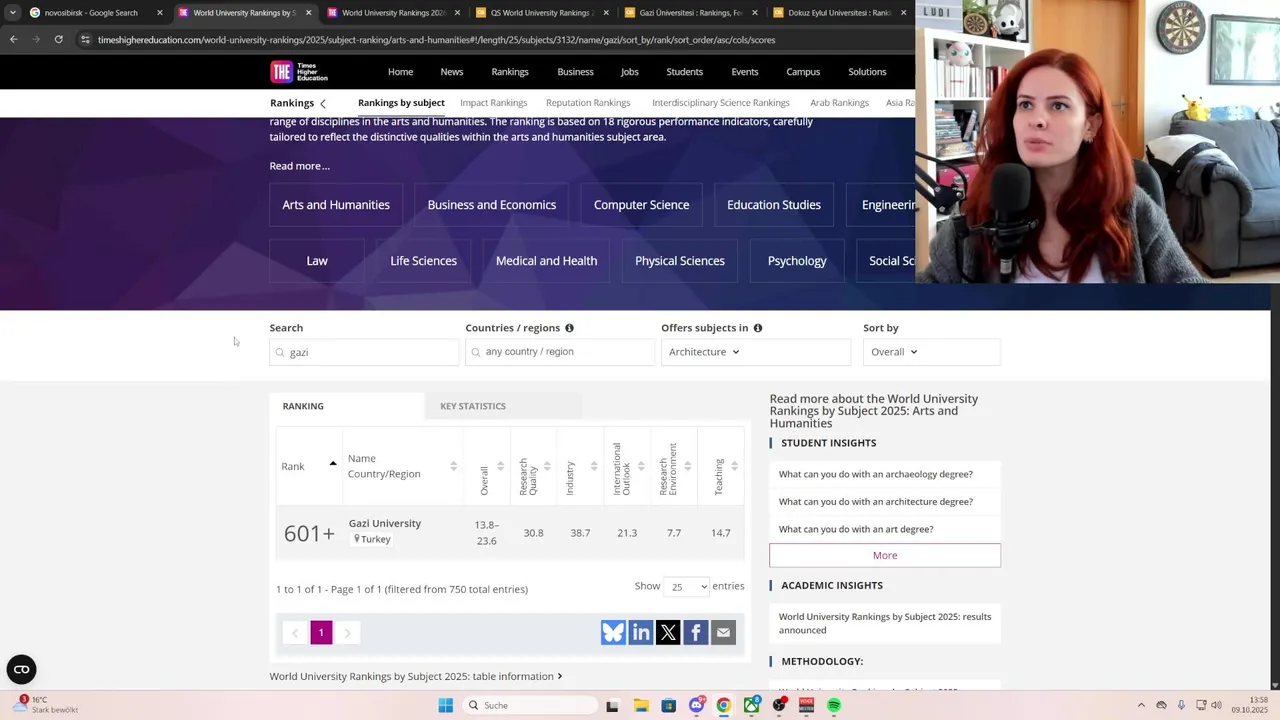Open the Sort by Overall dropdown

pyautogui.click(x=931, y=352)
